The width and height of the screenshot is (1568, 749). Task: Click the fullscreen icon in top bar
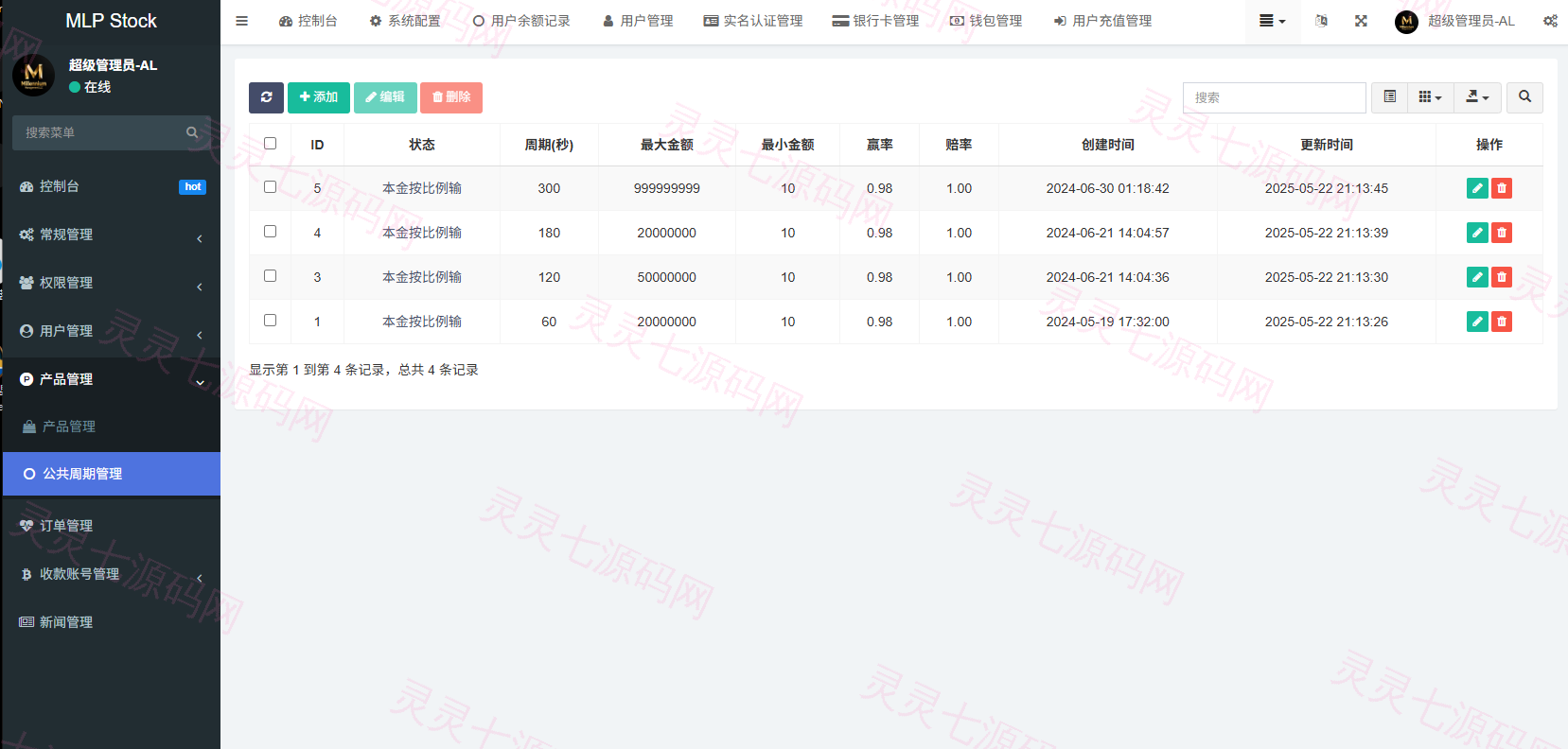click(x=1361, y=21)
